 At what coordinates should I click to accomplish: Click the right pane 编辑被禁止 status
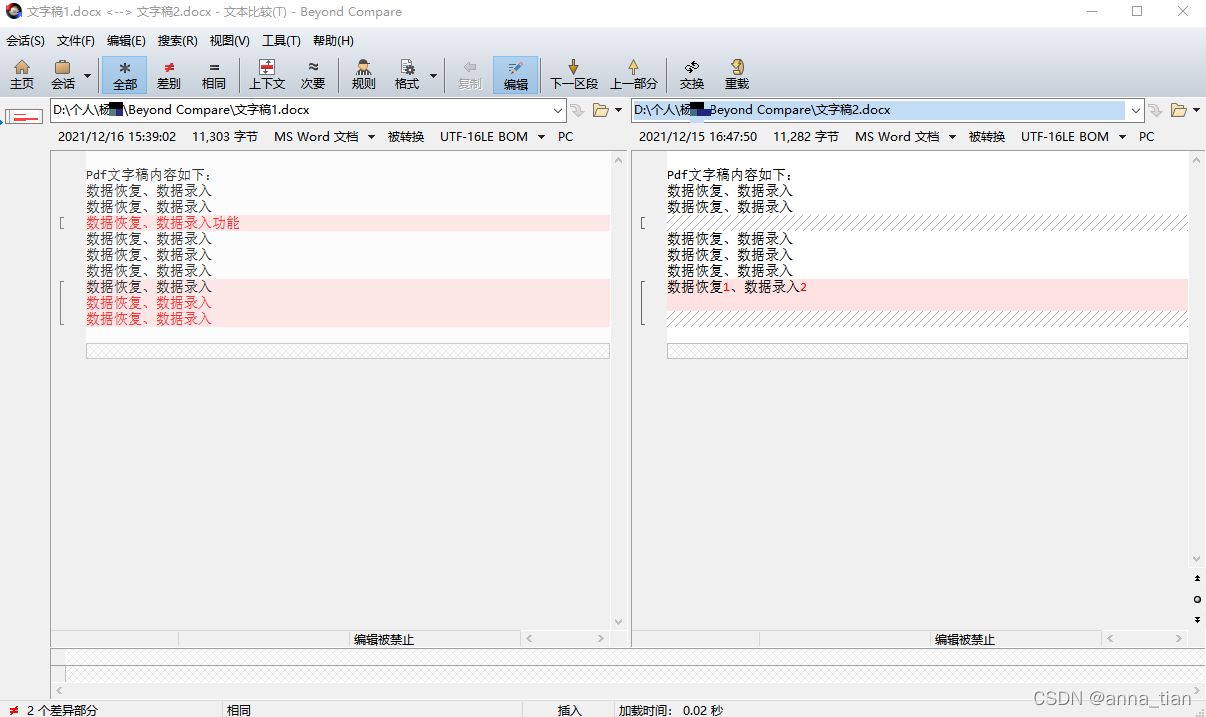coord(965,639)
